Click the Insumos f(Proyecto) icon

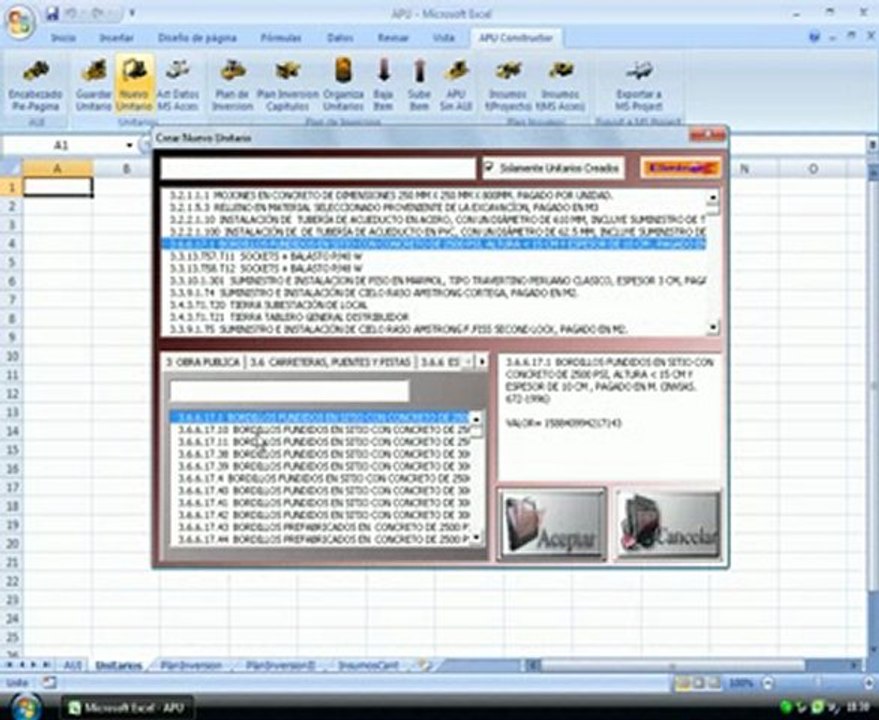pos(507,85)
